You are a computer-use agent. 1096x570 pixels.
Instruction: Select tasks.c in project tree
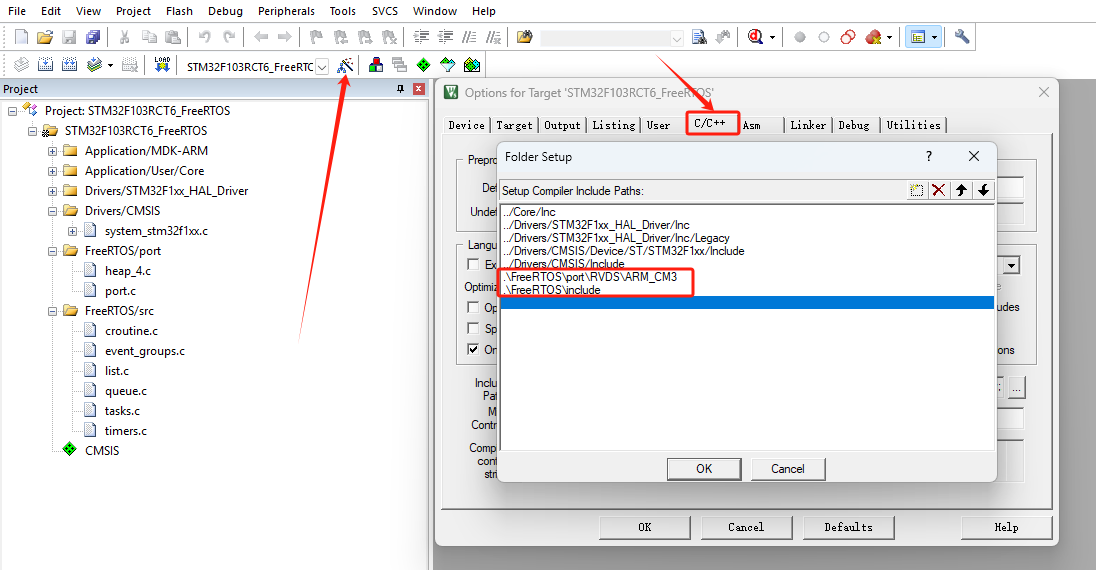pos(122,411)
